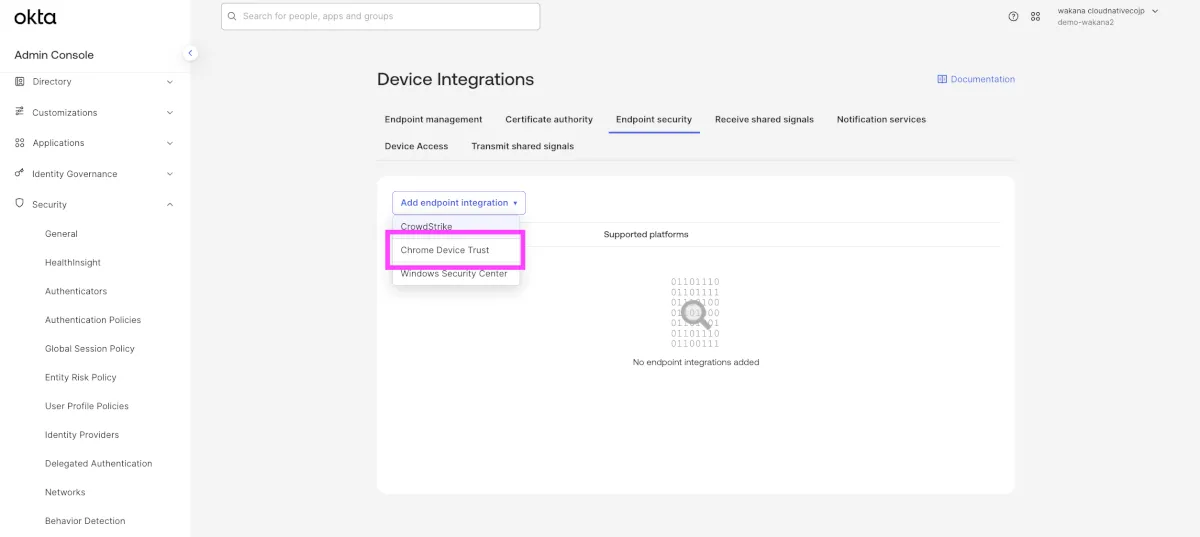Switch to the Certificate authority tab
The image size is (1200, 537).
point(549,120)
